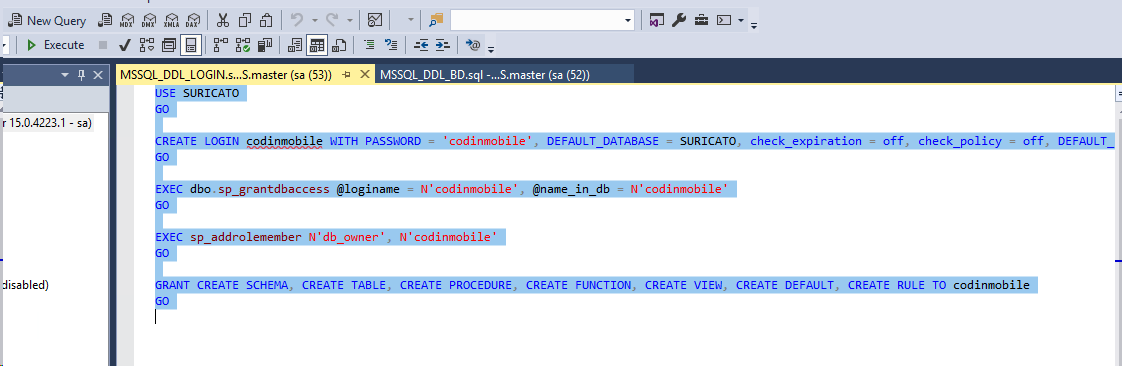Toggle Include Client Statistics
Image resolution: width=1122 pixels, height=366 pixels.
265,45
